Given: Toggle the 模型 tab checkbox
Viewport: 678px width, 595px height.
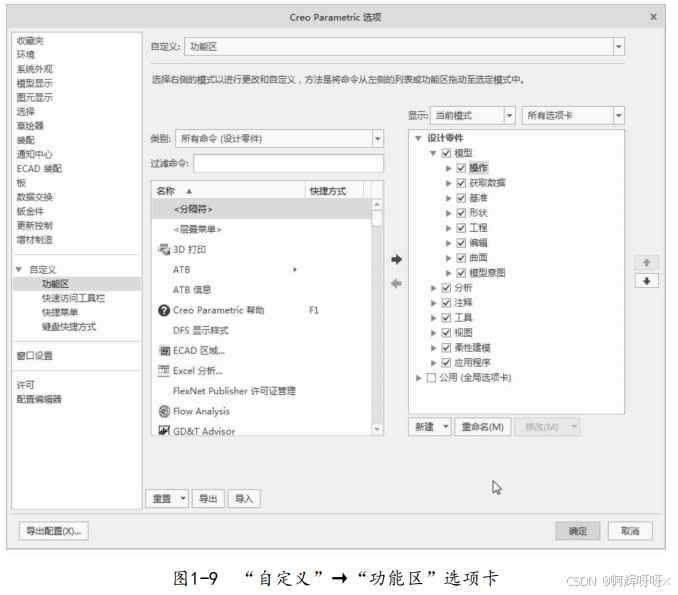Looking at the screenshot, I should point(446,153).
